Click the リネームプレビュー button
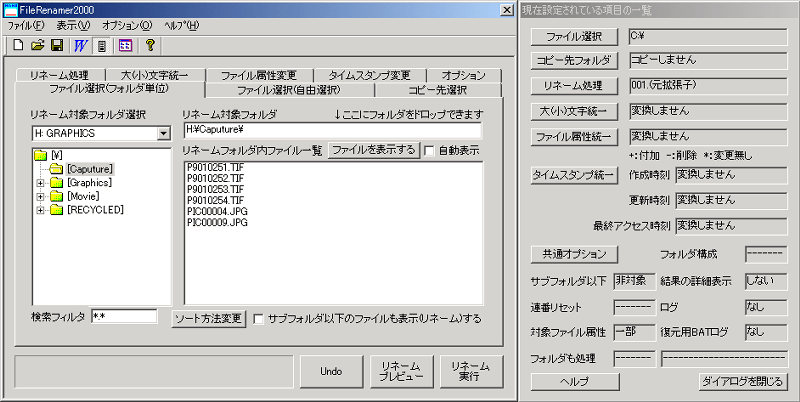The width and height of the screenshot is (800, 402). (401, 371)
